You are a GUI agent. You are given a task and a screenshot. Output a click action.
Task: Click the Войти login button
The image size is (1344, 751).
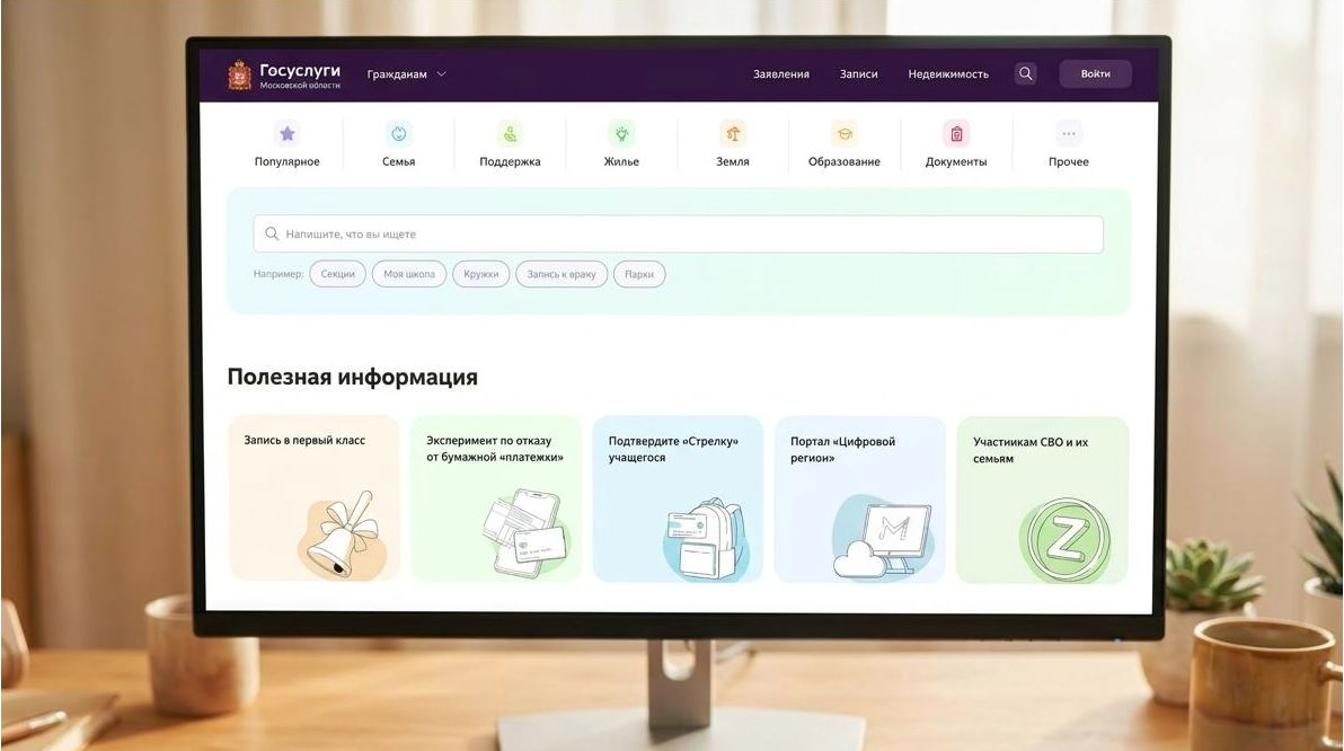[x=1095, y=74]
